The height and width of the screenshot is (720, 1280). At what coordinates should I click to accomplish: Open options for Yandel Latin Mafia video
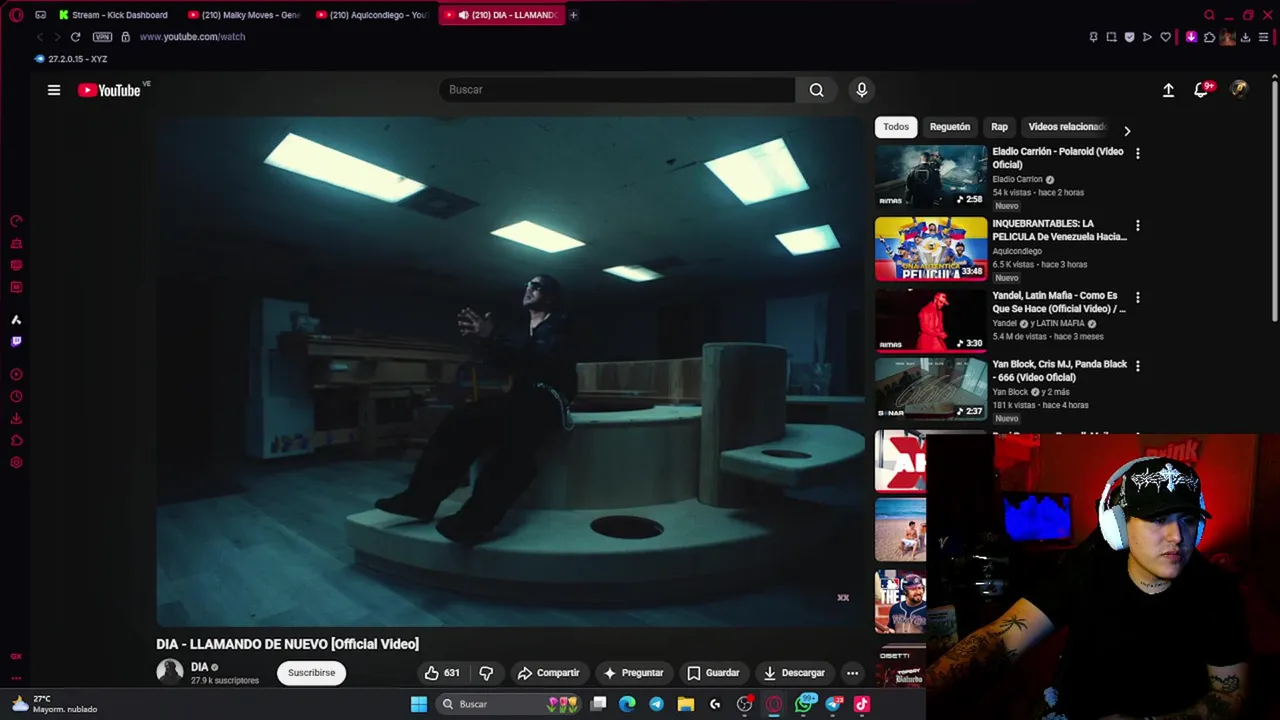click(x=1137, y=297)
